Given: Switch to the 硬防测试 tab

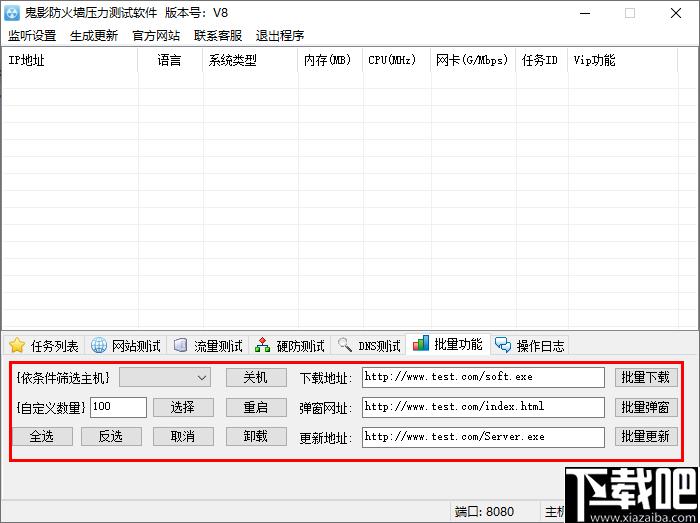Looking at the screenshot, I should click(290, 345).
